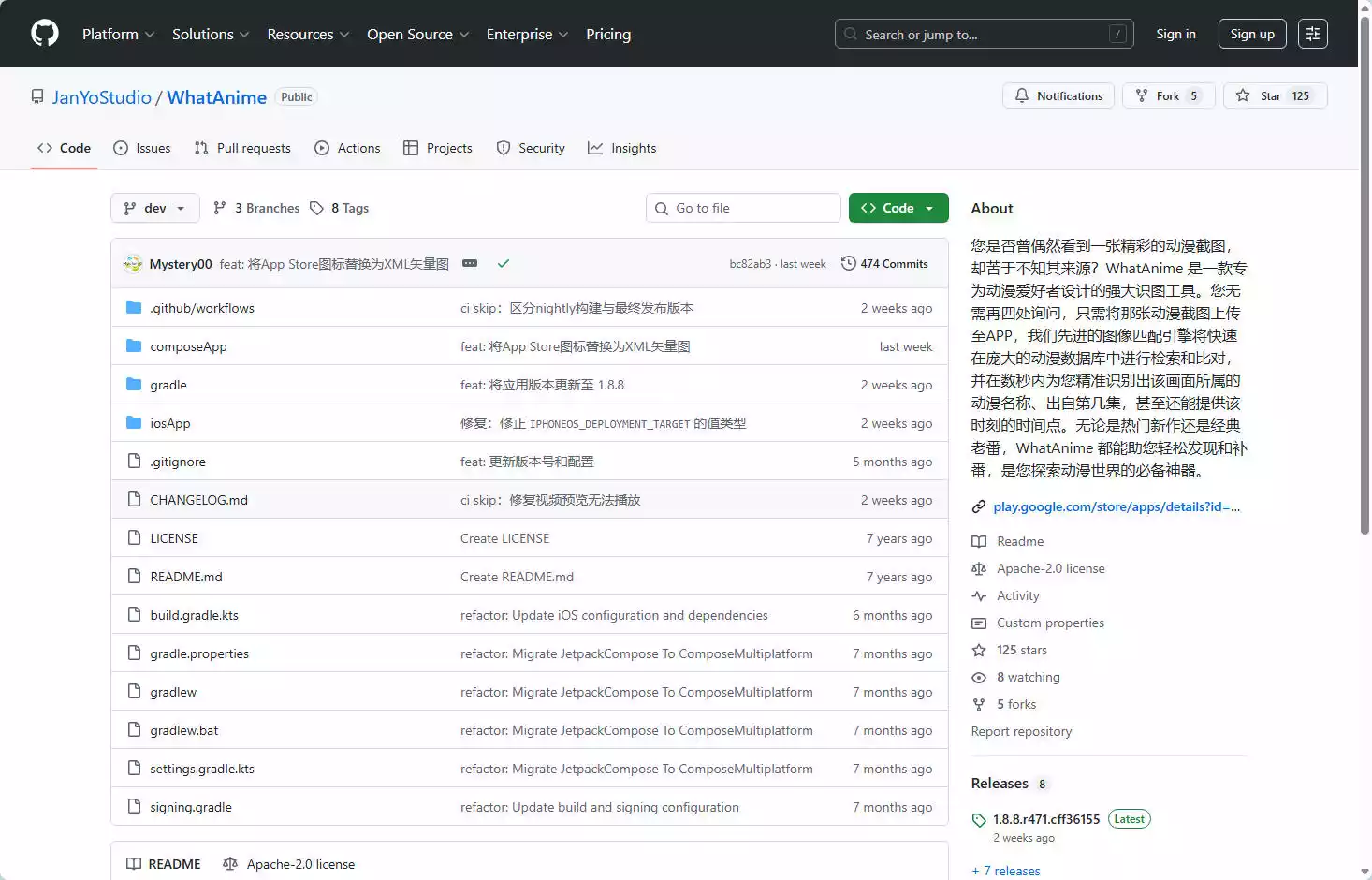Click the file icon beside LICENSE
The width and height of the screenshot is (1372, 880).
(x=134, y=538)
